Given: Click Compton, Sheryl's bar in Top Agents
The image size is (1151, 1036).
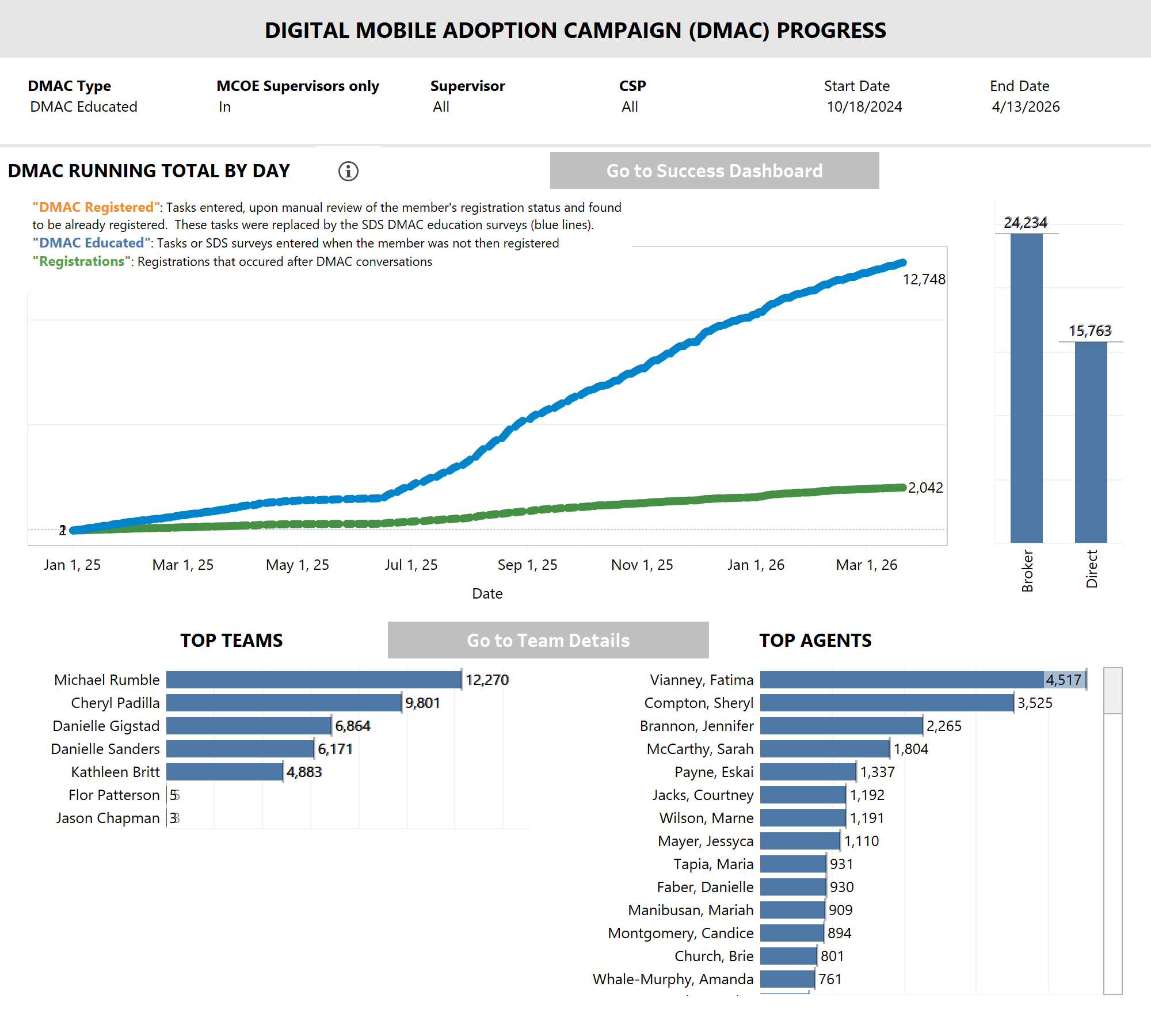Looking at the screenshot, I should [886, 703].
